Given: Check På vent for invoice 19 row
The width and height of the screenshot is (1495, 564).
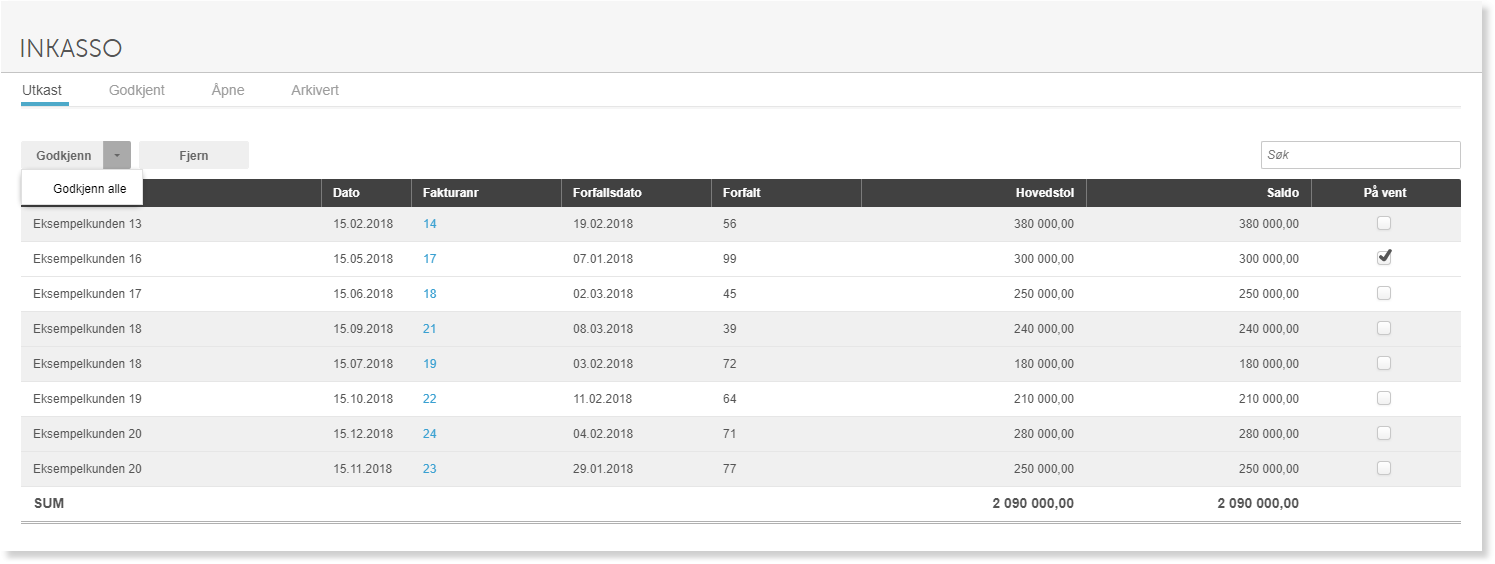Looking at the screenshot, I should point(1384,363).
